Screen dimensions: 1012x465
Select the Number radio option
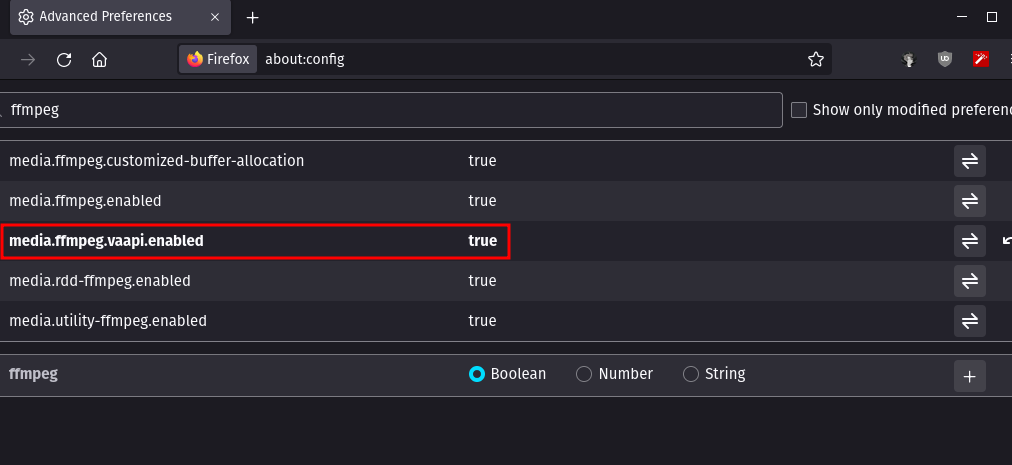tap(584, 374)
